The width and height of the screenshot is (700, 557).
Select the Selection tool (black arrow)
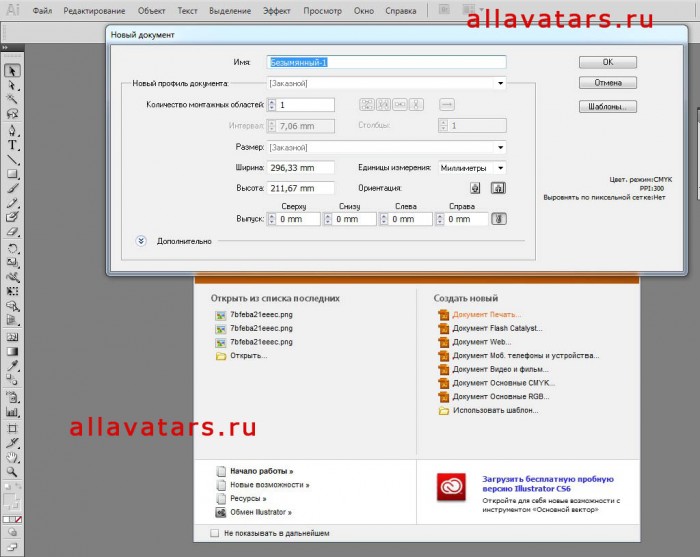(13, 71)
